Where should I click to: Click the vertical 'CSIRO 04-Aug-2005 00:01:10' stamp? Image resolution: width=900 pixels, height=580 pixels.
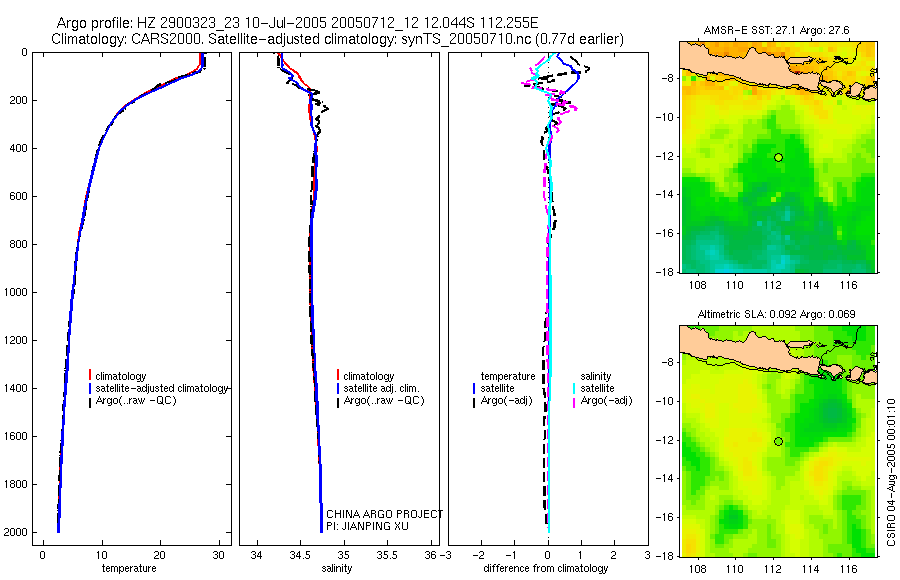pyautogui.click(x=891, y=472)
